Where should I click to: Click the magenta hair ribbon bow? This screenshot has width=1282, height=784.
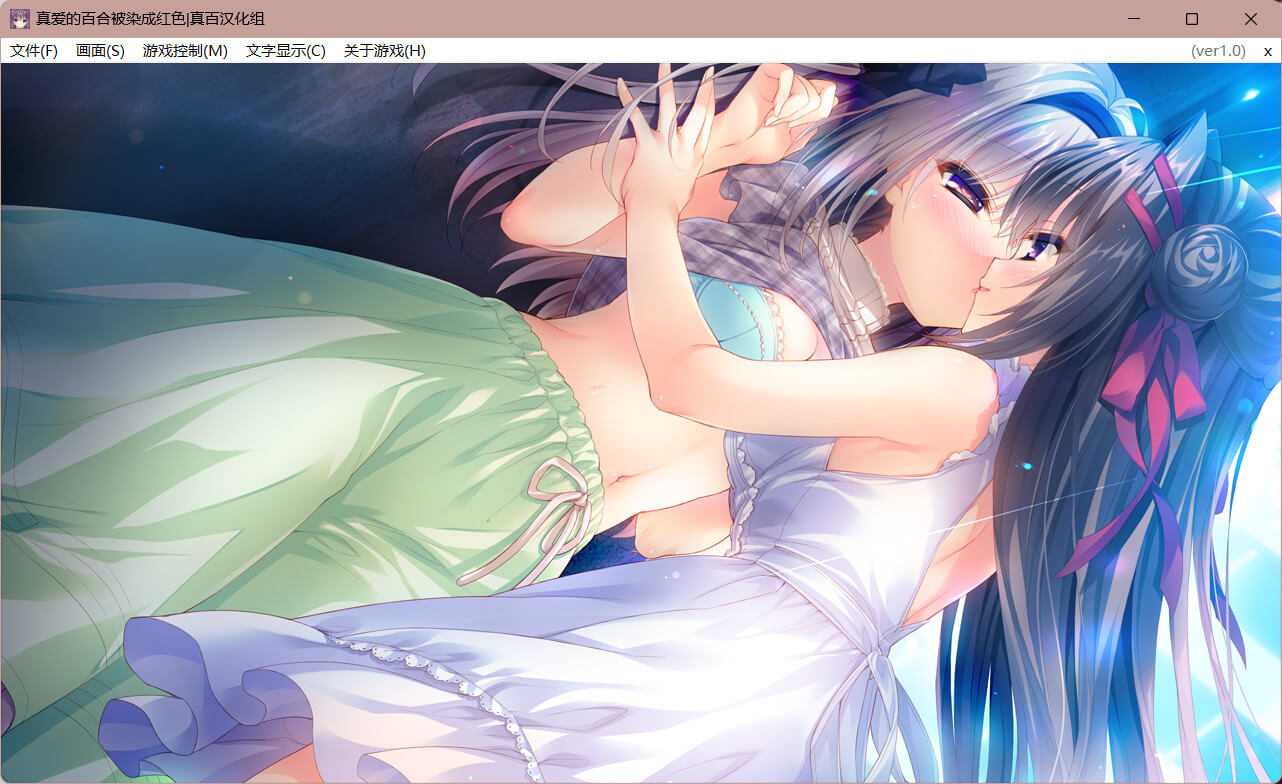tap(1150, 375)
